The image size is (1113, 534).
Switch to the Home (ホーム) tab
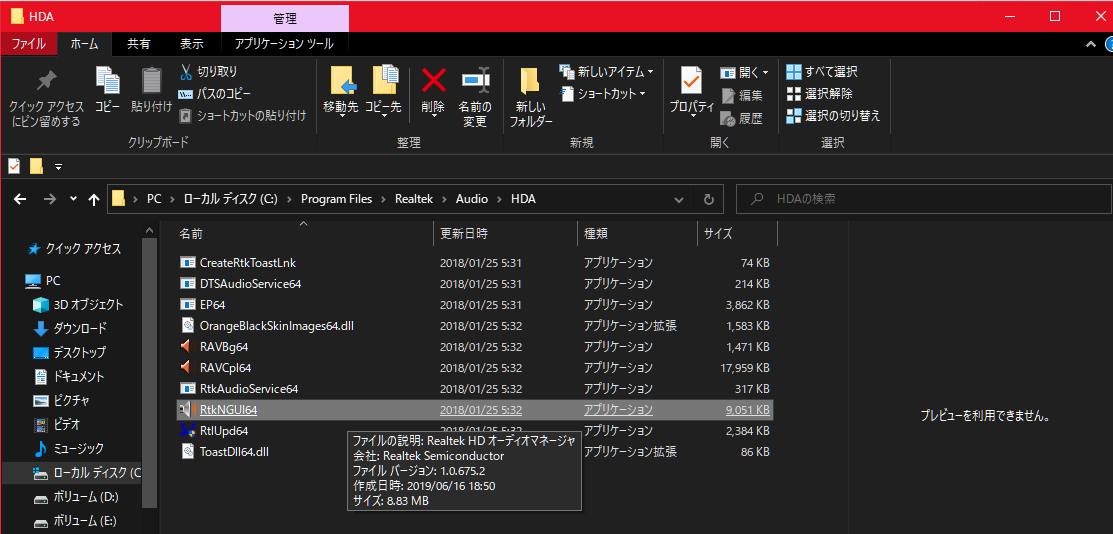[84, 44]
